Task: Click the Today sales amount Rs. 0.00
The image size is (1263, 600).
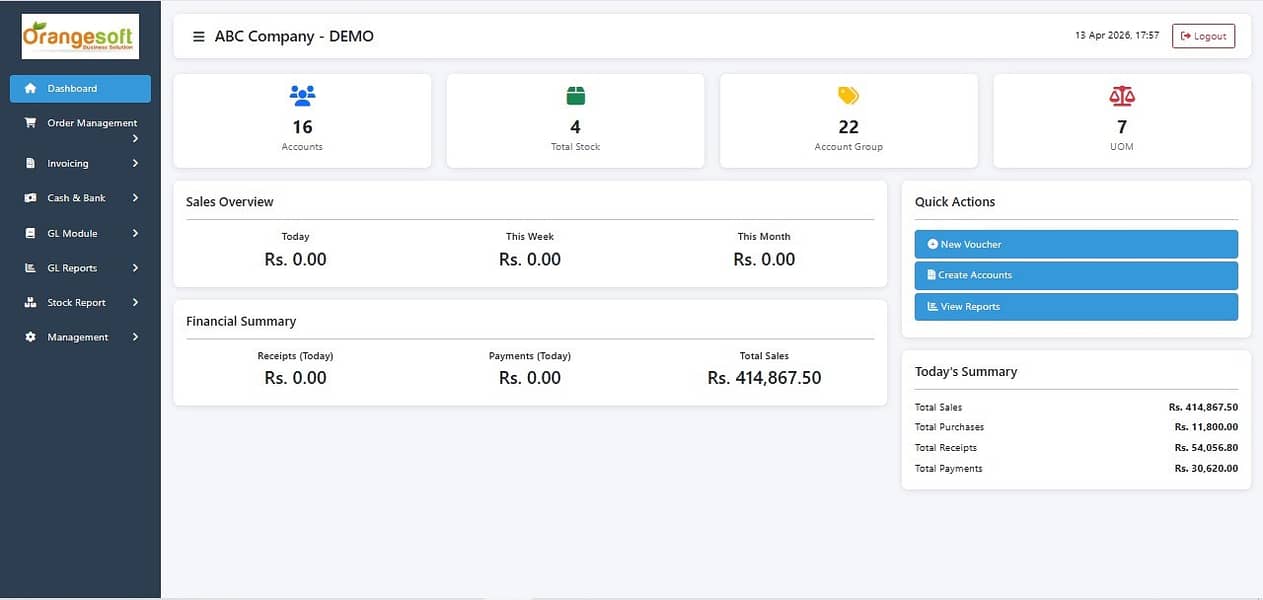Action: coord(295,259)
